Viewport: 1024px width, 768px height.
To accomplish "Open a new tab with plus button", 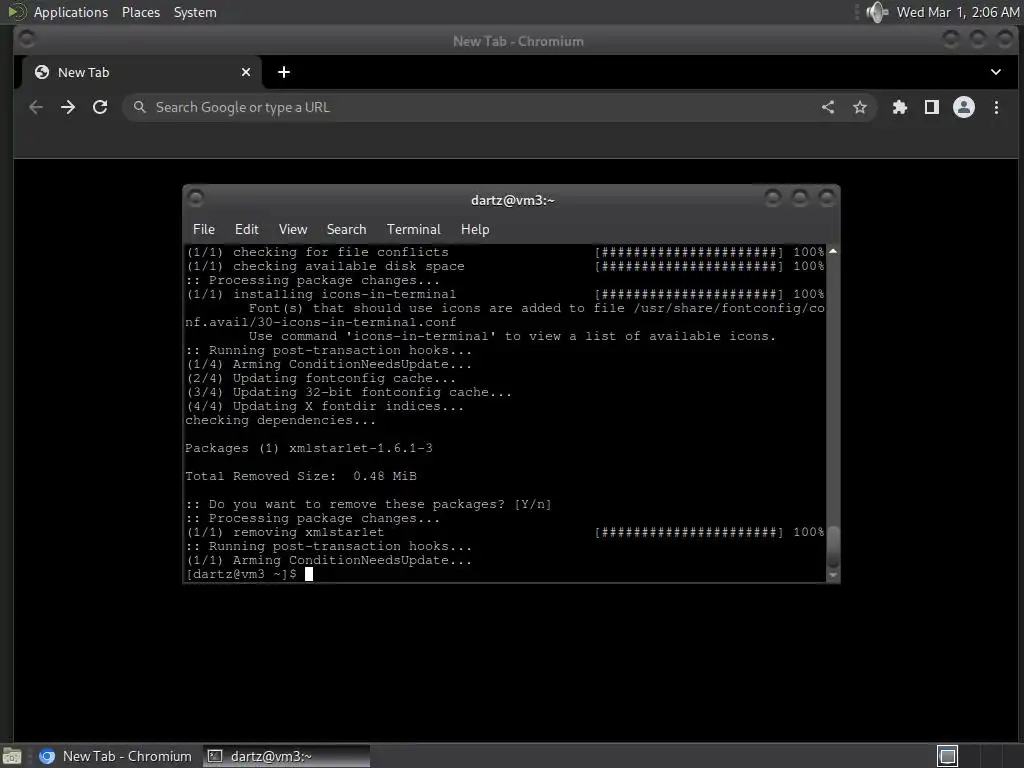I will [284, 72].
